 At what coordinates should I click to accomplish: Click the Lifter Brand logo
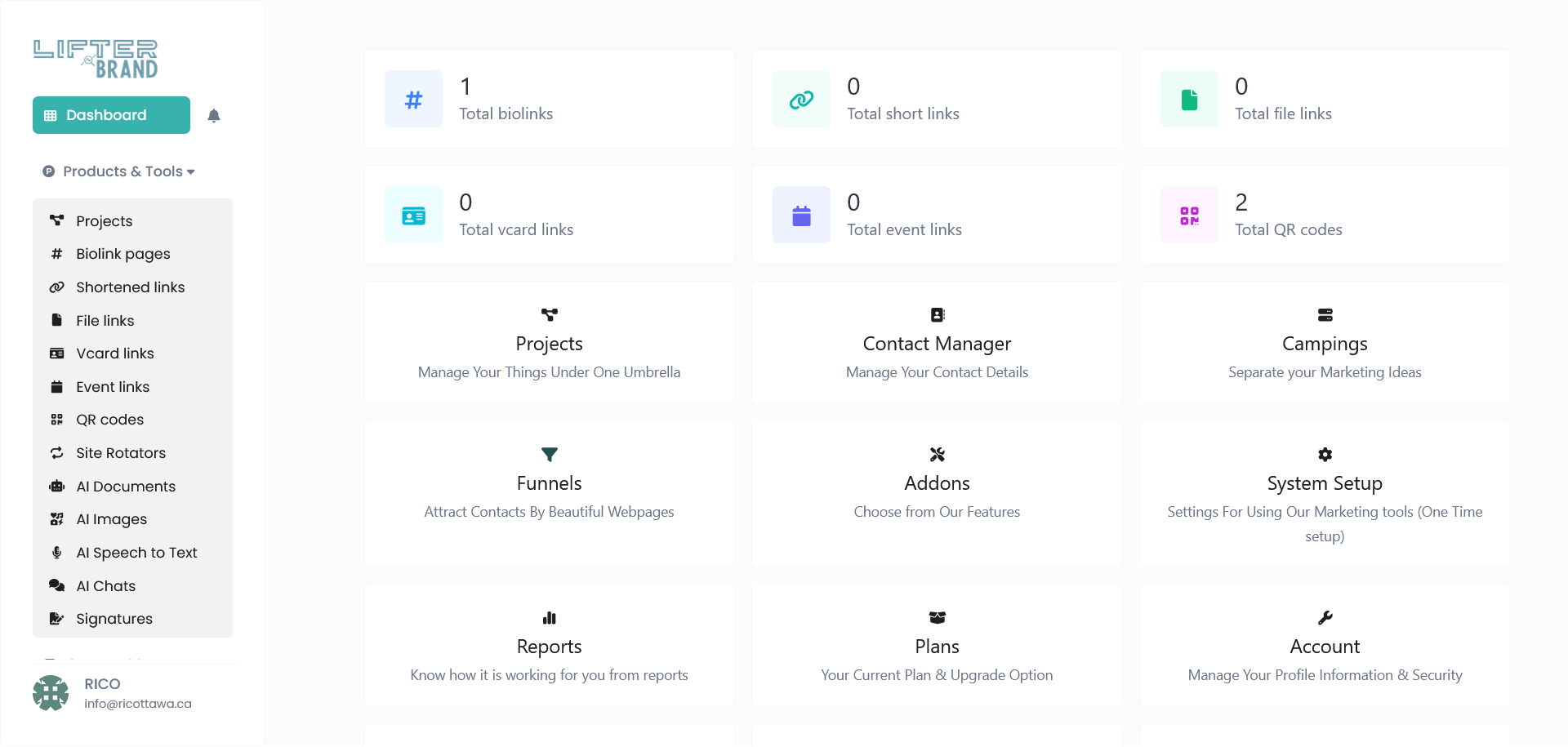click(x=96, y=59)
